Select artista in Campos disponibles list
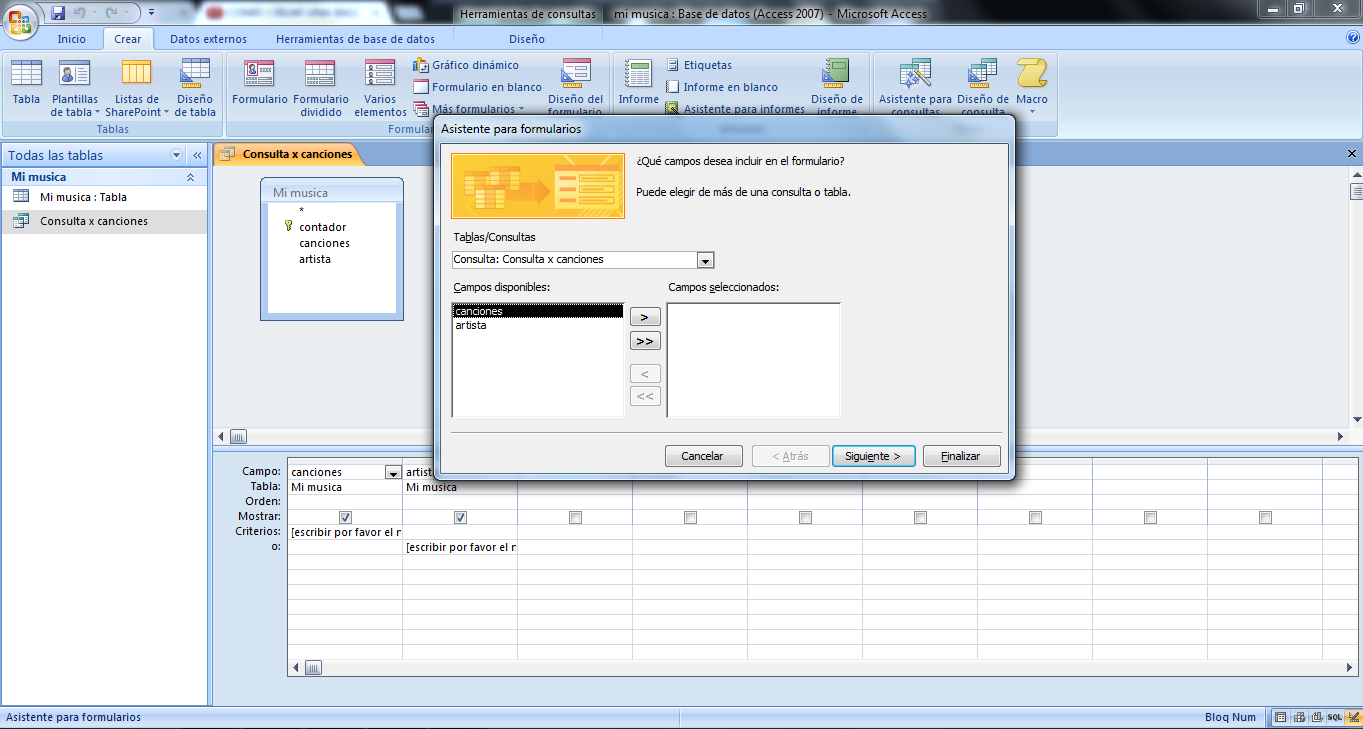Viewport: 1363px width, 729px height. click(x=537, y=325)
